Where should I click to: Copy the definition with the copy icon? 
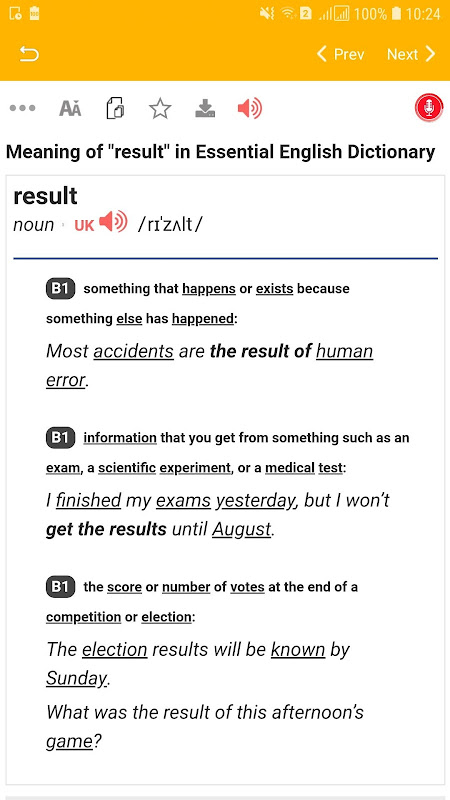[x=115, y=109]
